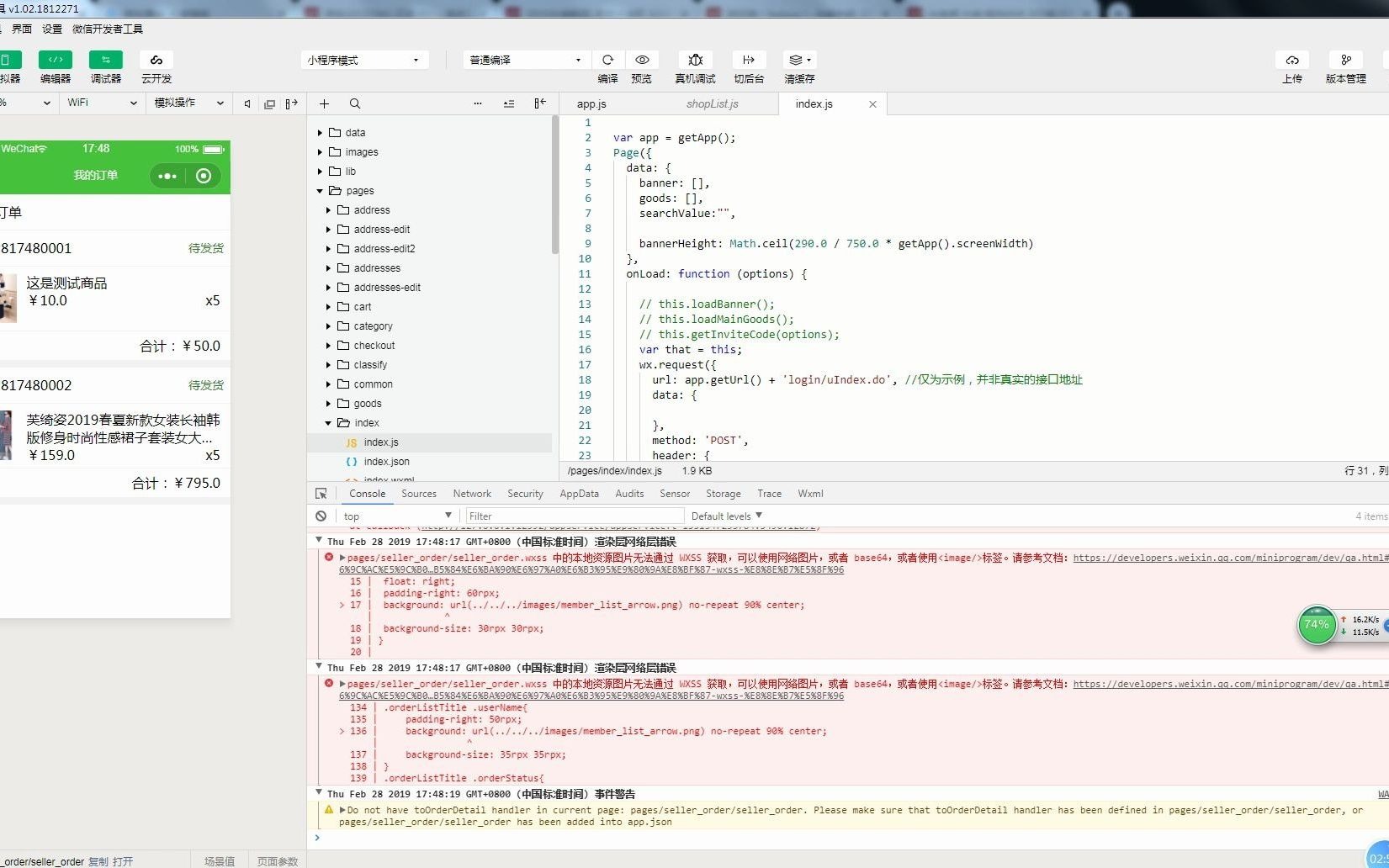
Task: Click the file tree vertical scrollbar
Action: point(555,185)
